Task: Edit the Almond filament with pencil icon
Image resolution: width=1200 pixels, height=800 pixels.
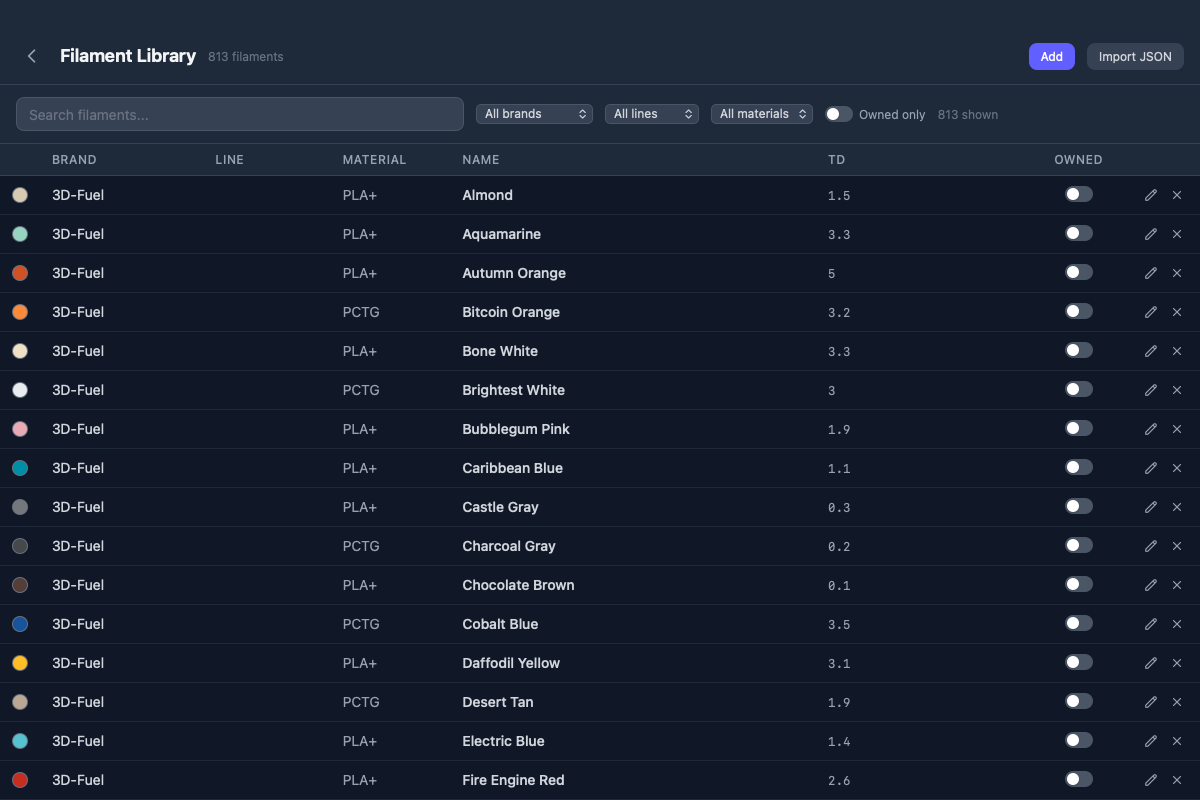Action: [1151, 195]
